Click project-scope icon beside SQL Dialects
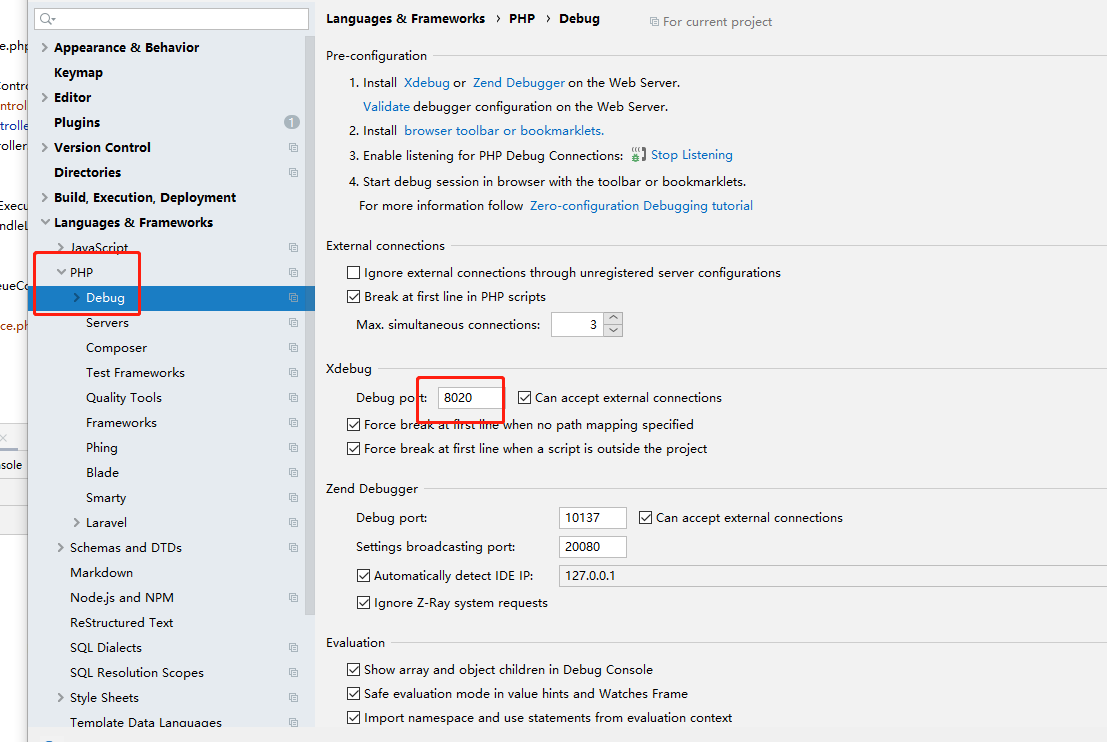 (293, 648)
